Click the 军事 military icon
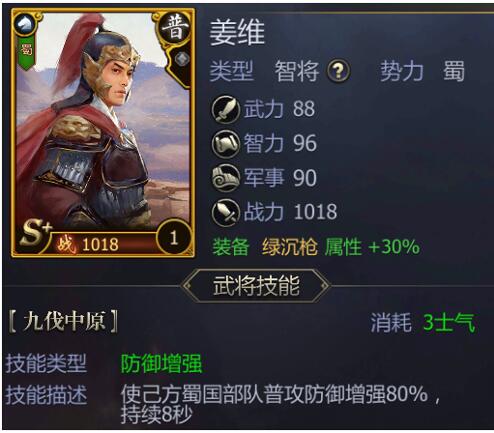 [226, 178]
